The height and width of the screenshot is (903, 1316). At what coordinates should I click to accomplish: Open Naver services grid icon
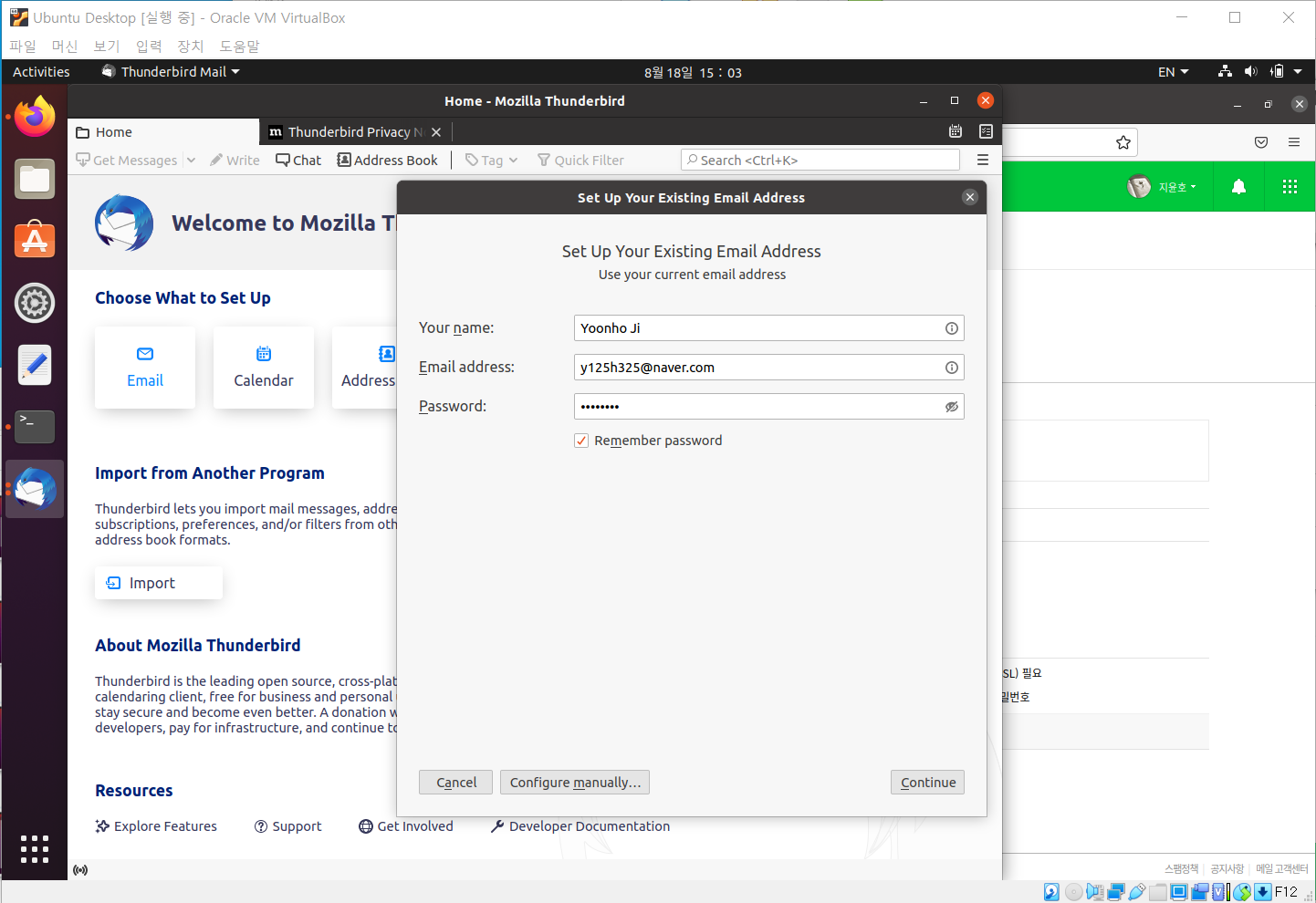(x=1290, y=187)
